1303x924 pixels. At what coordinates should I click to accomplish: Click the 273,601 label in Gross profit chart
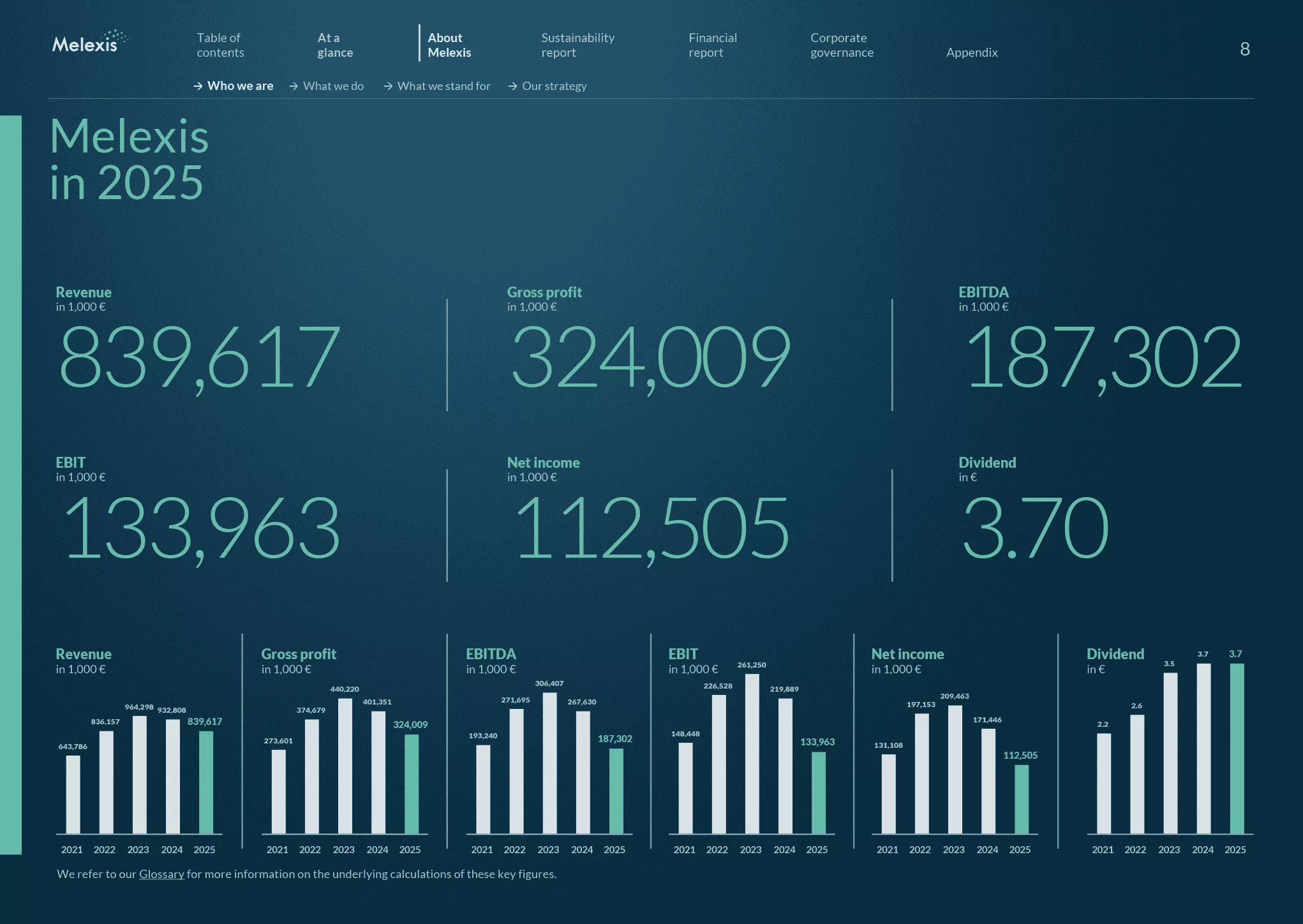(278, 741)
